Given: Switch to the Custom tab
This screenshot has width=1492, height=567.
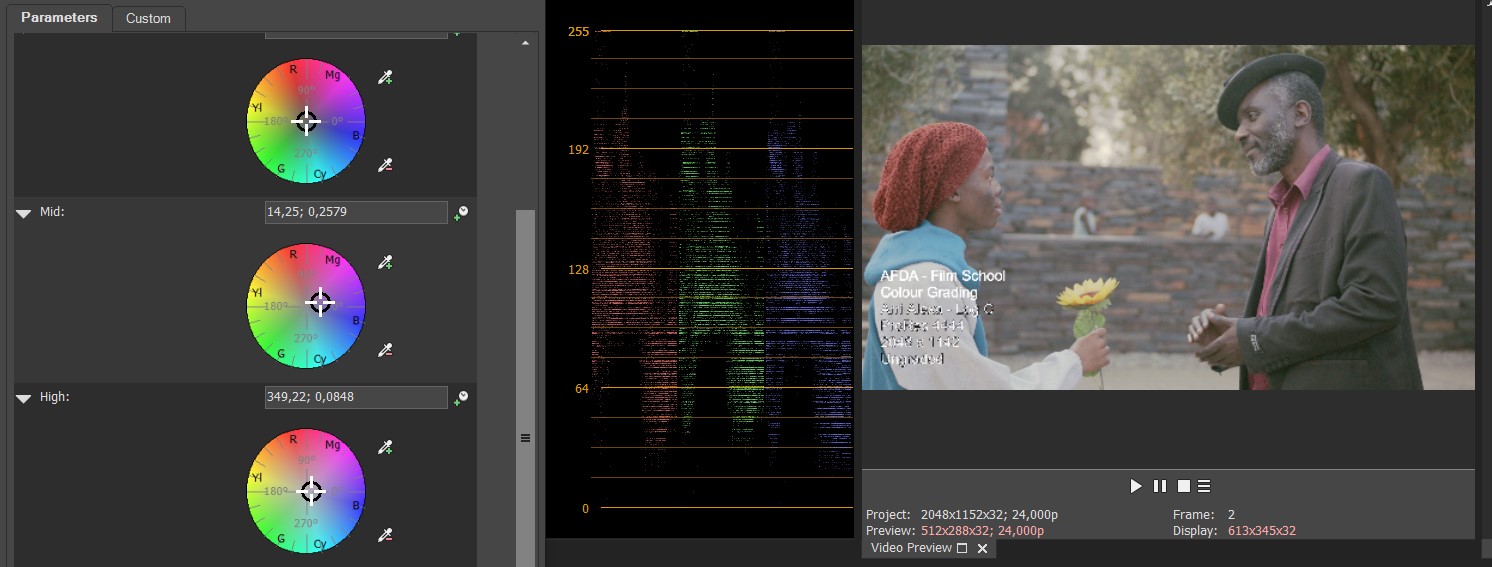Looking at the screenshot, I should point(148,18).
